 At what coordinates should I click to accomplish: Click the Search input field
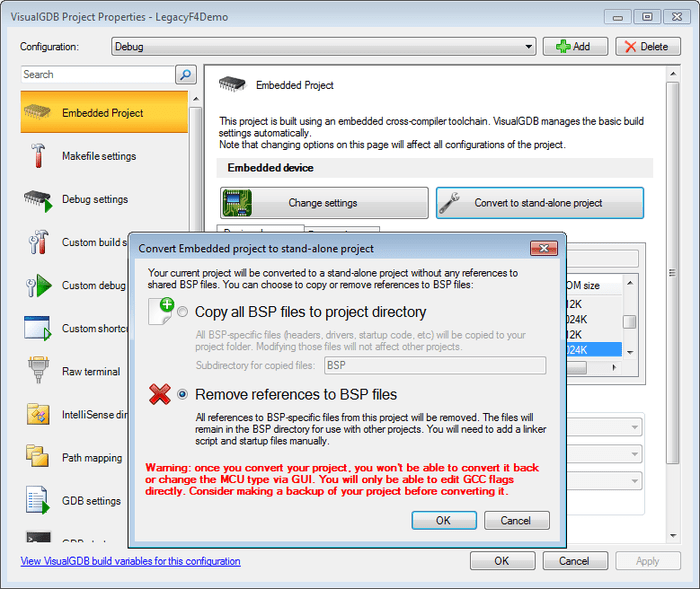pos(97,74)
